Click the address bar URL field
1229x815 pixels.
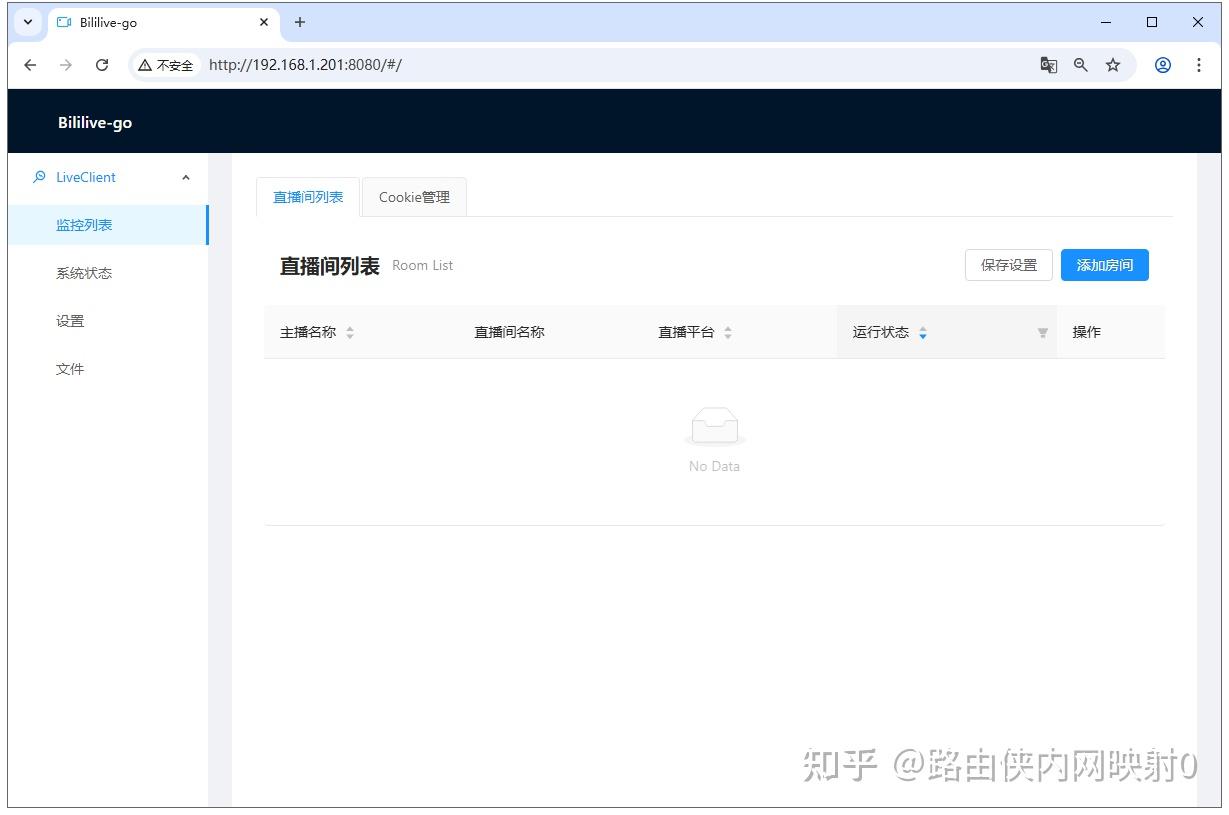[x=600, y=65]
